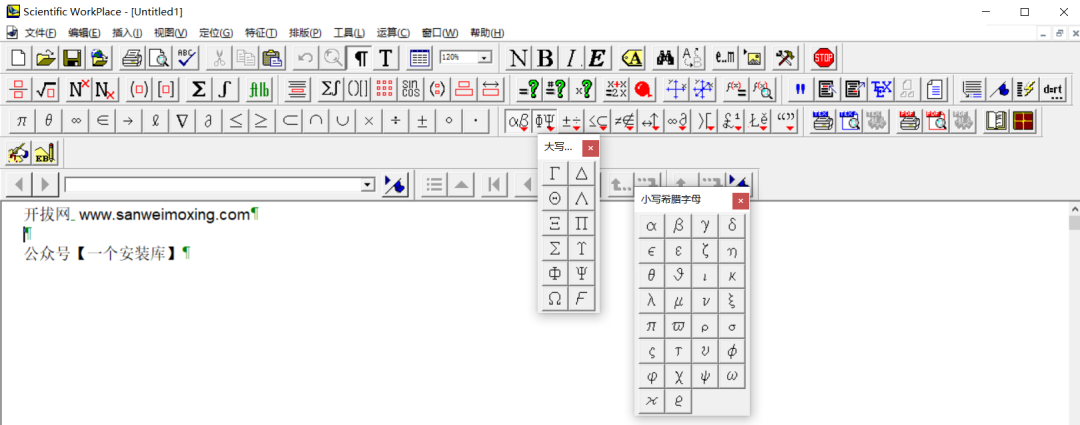The image size is (1080, 425).
Task: Open the lowercase Greek αβ symbol panel dropdown
Action: (518, 121)
